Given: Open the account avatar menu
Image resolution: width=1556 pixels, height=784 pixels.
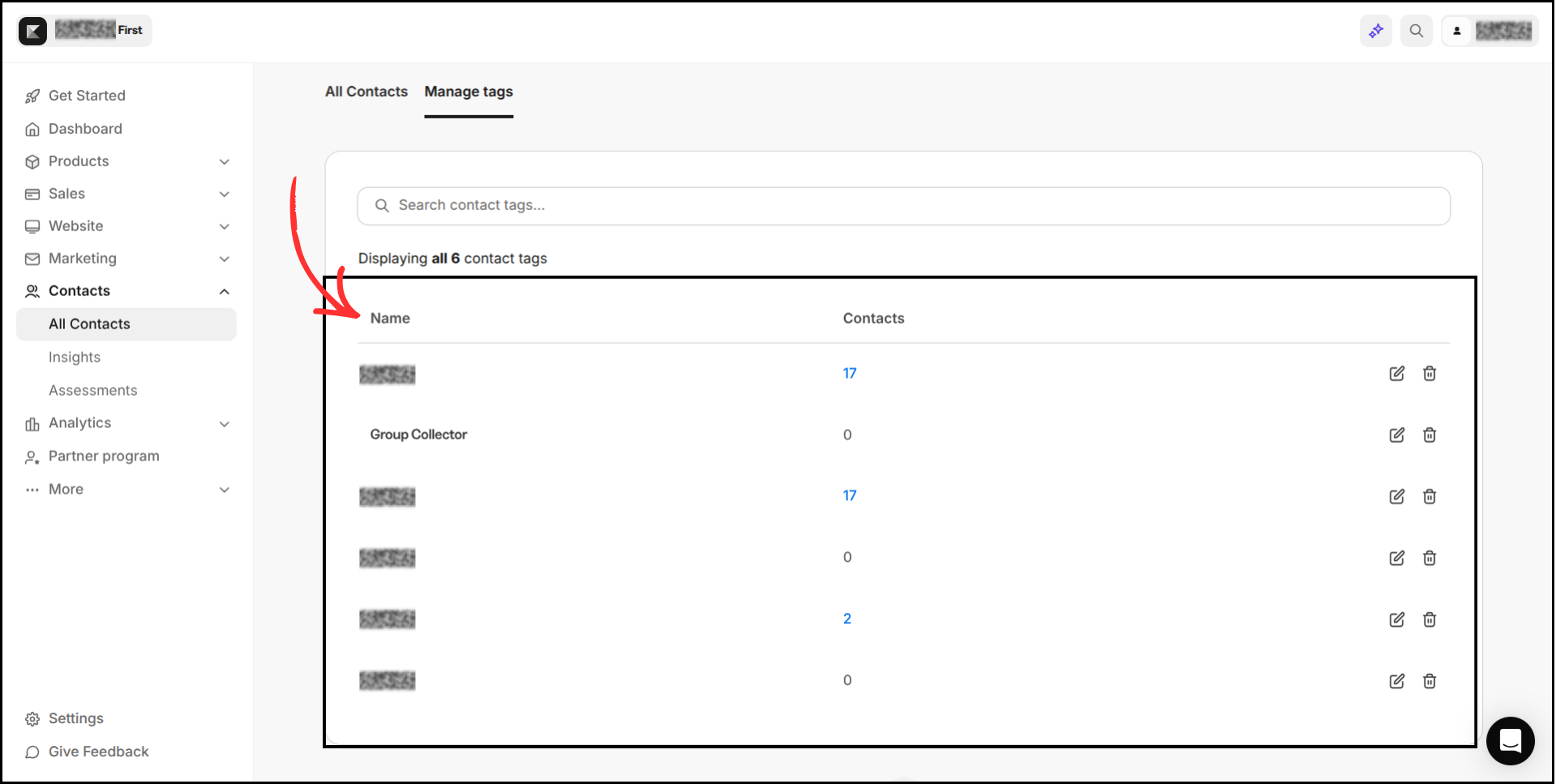Looking at the screenshot, I should pos(1457,30).
